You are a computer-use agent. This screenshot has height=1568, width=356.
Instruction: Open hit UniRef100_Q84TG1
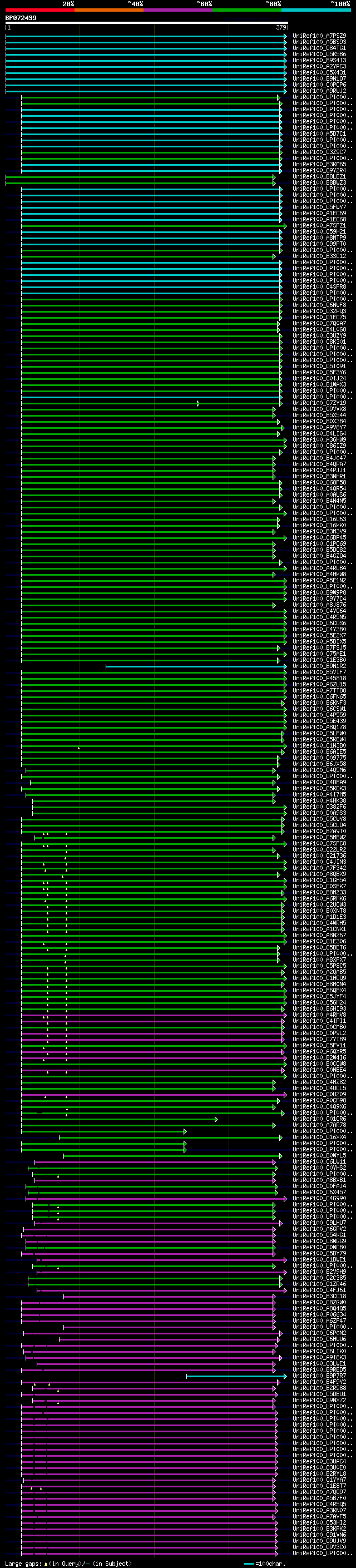319,48
